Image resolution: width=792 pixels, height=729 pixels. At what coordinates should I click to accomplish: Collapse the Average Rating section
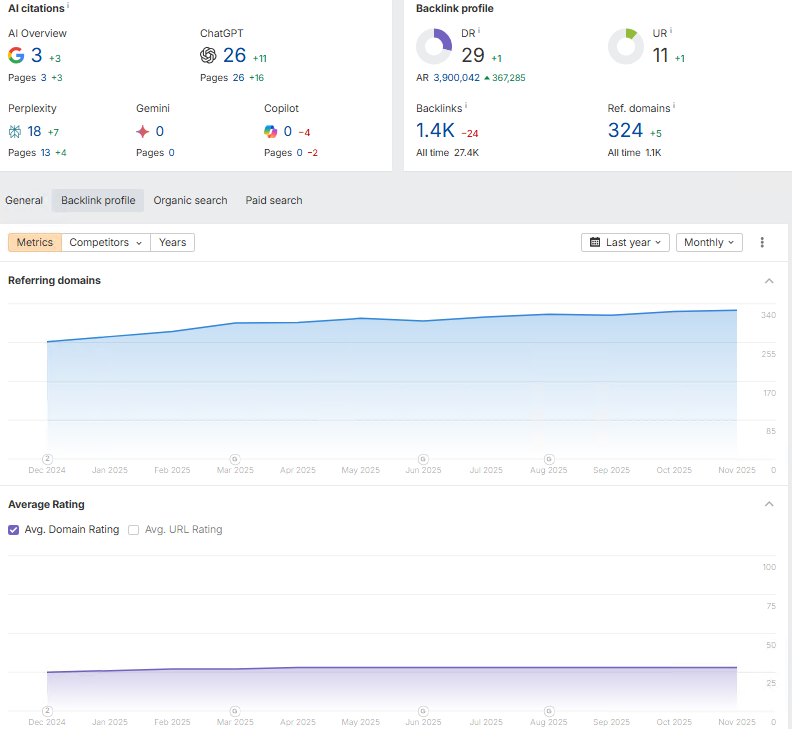[x=769, y=504]
